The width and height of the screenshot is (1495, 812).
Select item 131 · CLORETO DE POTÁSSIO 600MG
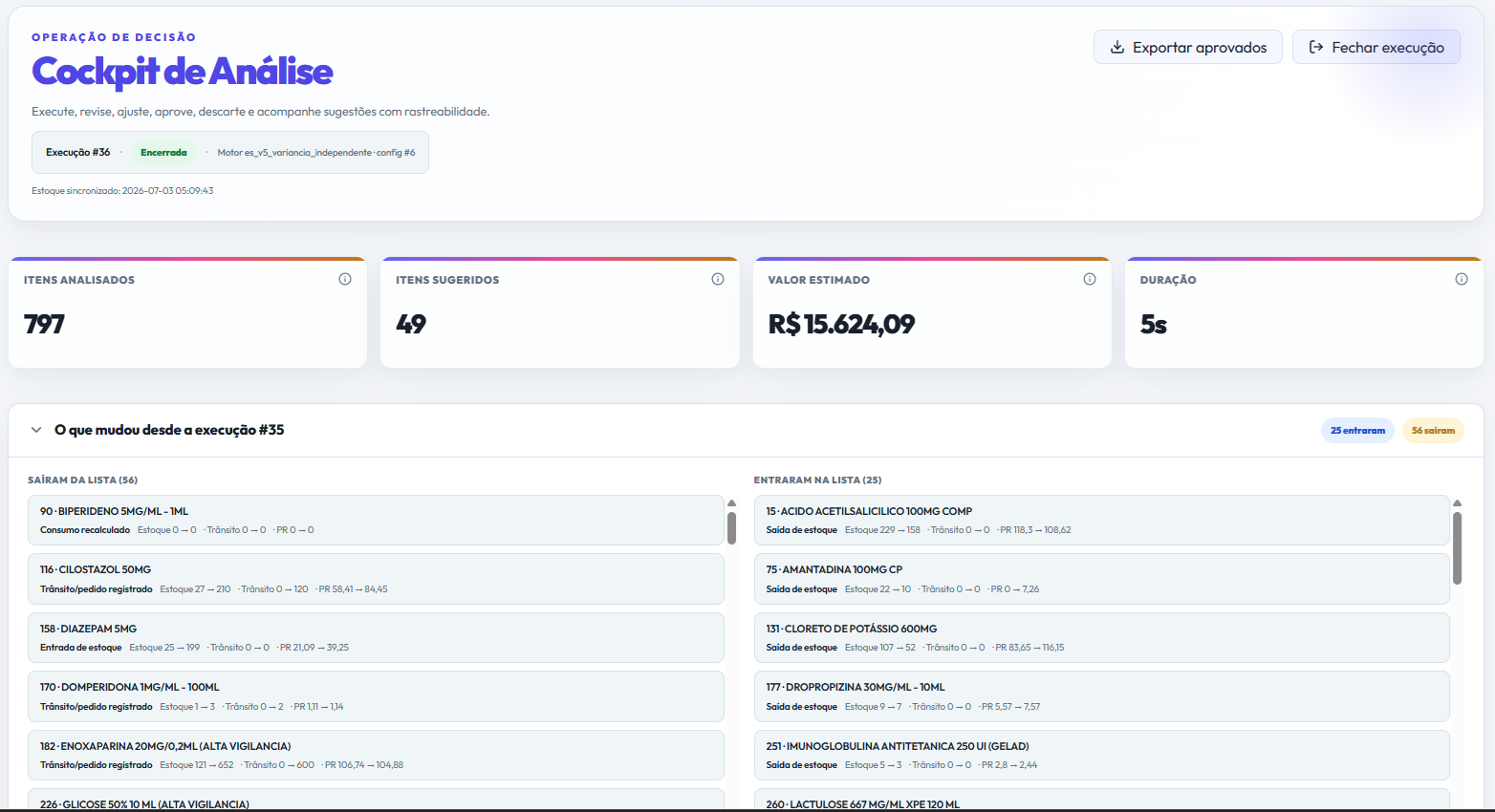point(1101,637)
